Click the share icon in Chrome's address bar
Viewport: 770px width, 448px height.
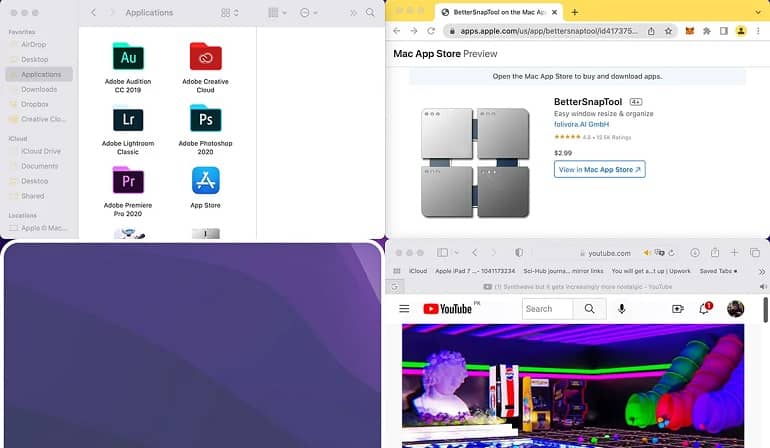tap(651, 31)
